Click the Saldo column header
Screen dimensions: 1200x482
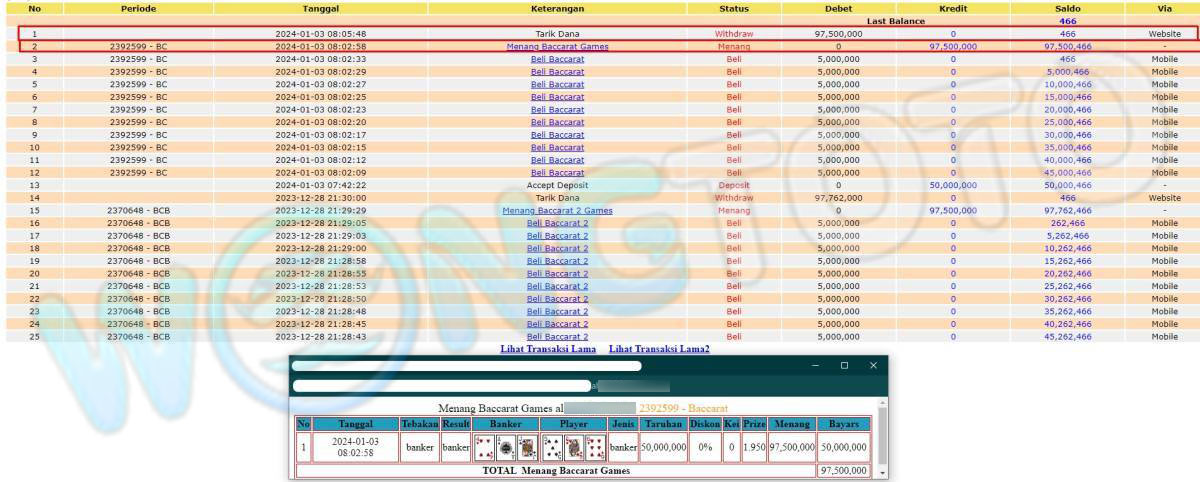point(1067,8)
